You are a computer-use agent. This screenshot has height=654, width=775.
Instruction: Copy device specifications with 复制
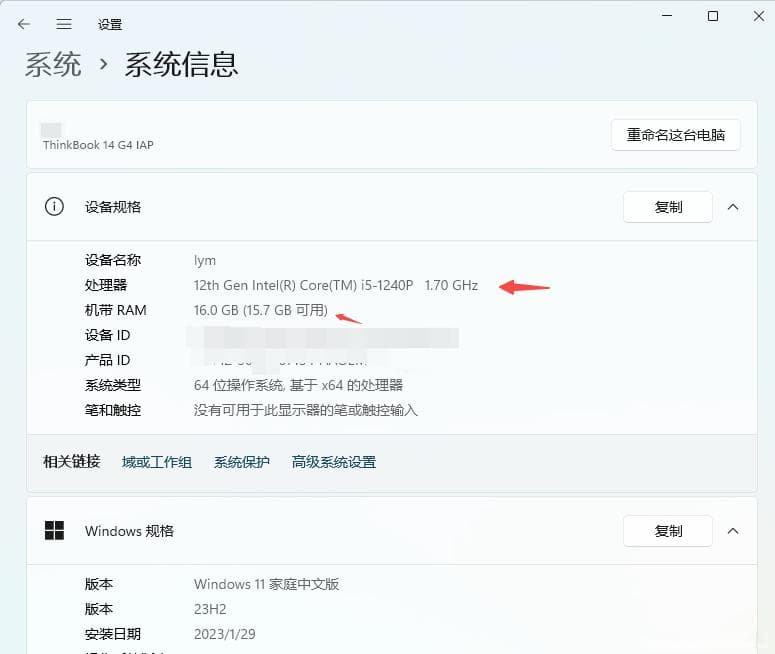668,207
